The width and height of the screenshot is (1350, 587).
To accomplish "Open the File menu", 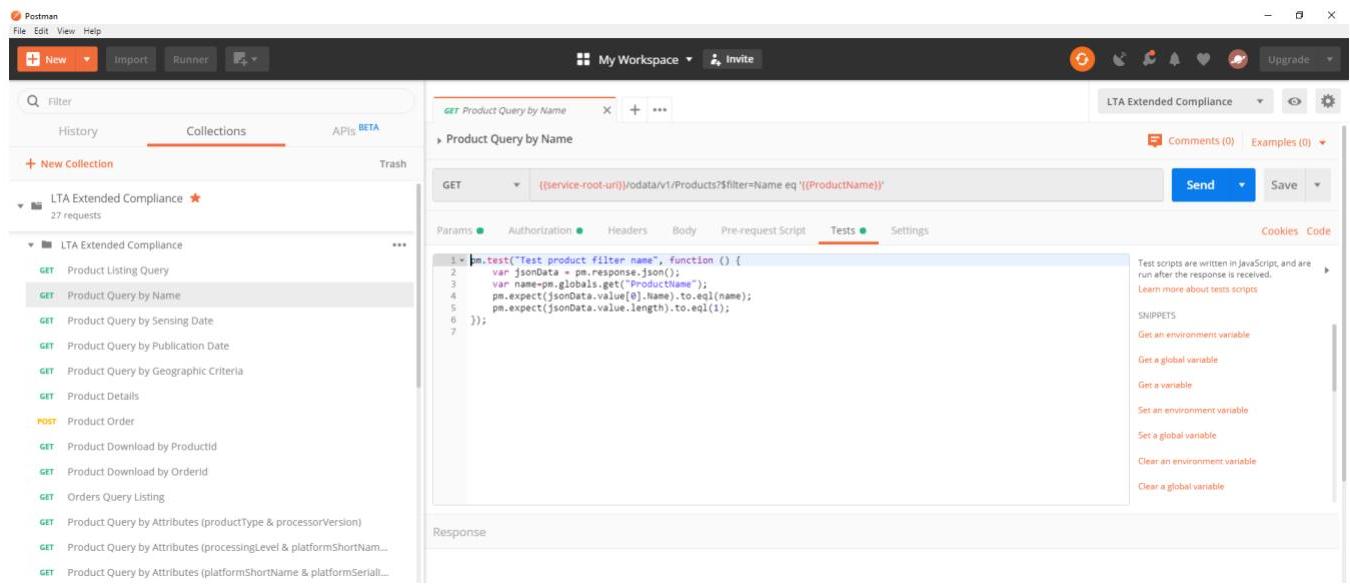I will 20,31.
